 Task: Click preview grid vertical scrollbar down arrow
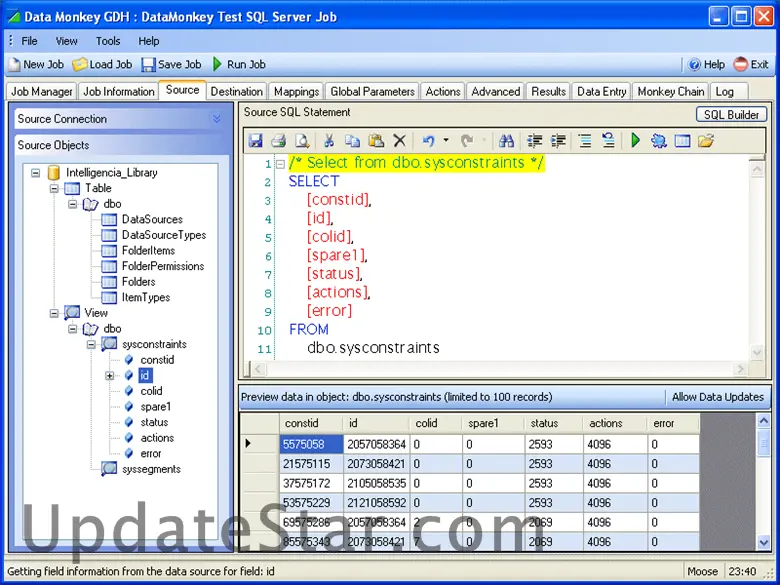[764, 542]
